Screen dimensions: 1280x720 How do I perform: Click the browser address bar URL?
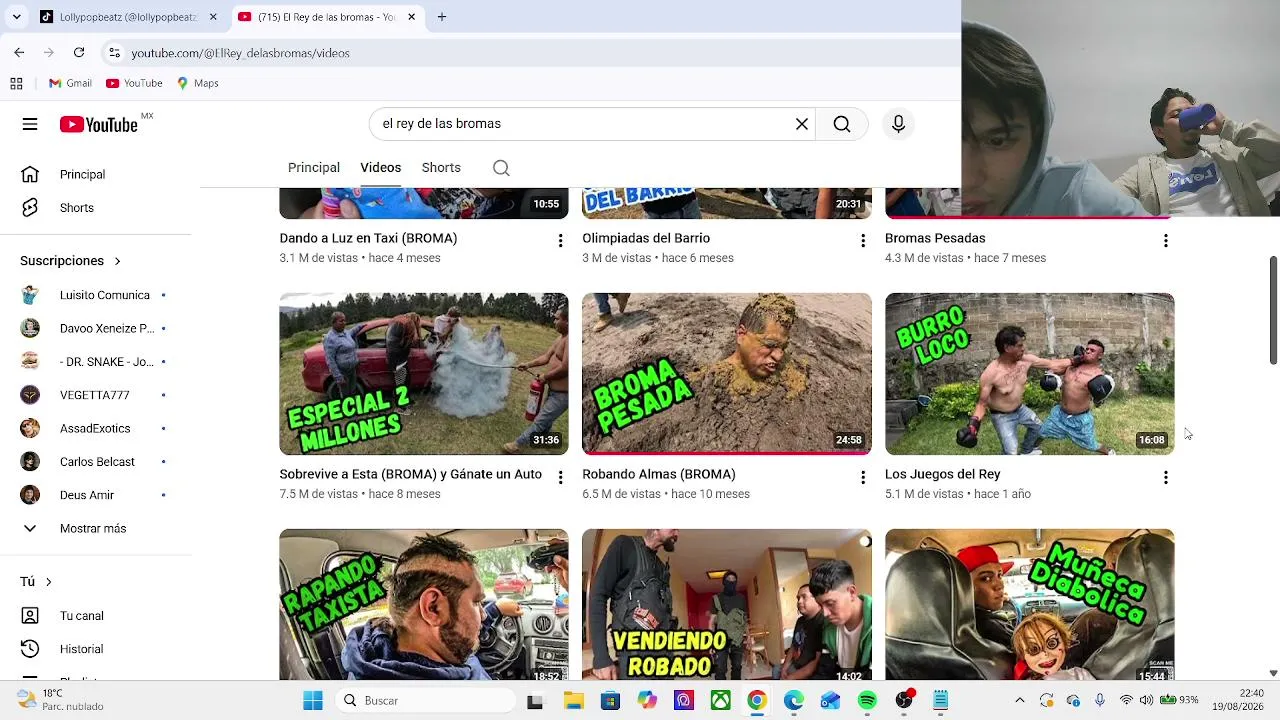coord(241,53)
